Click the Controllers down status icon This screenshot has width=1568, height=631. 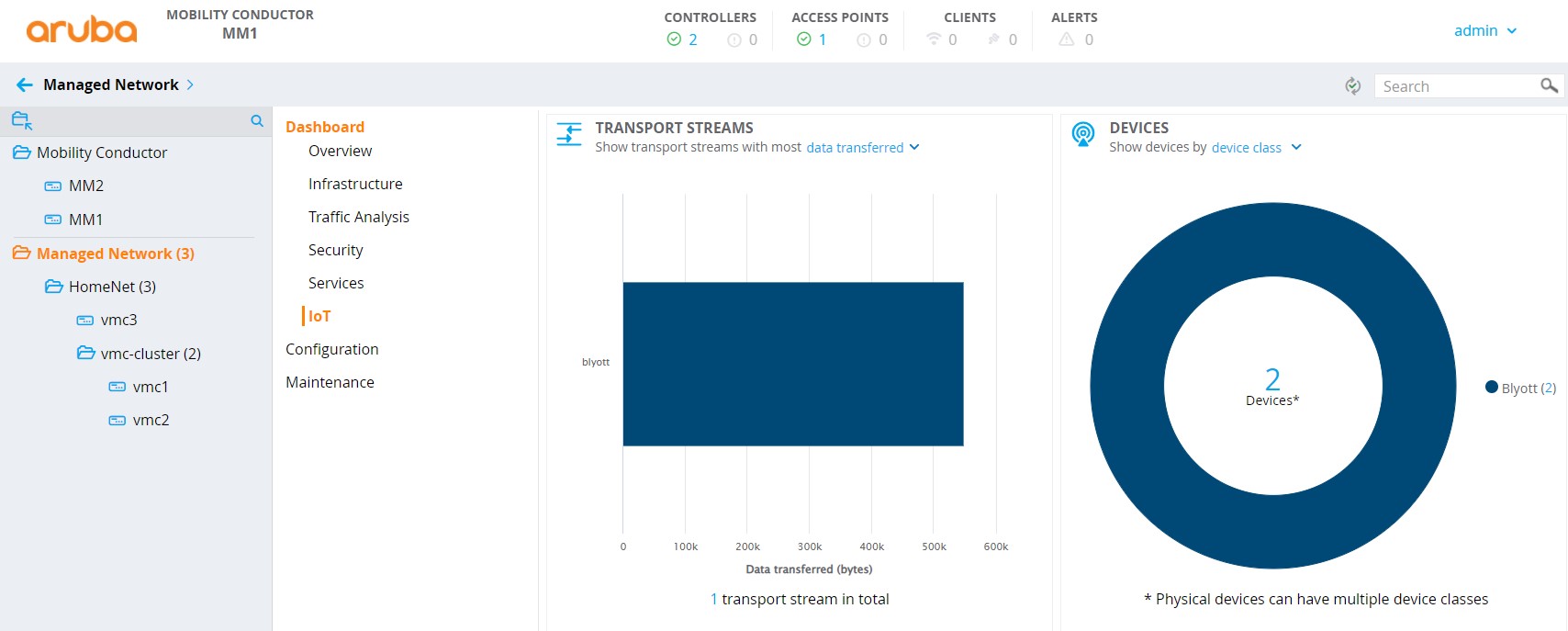(734, 39)
